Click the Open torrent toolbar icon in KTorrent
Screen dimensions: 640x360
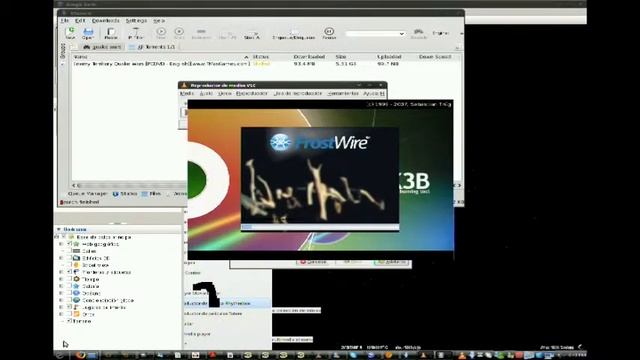[x=87, y=33]
